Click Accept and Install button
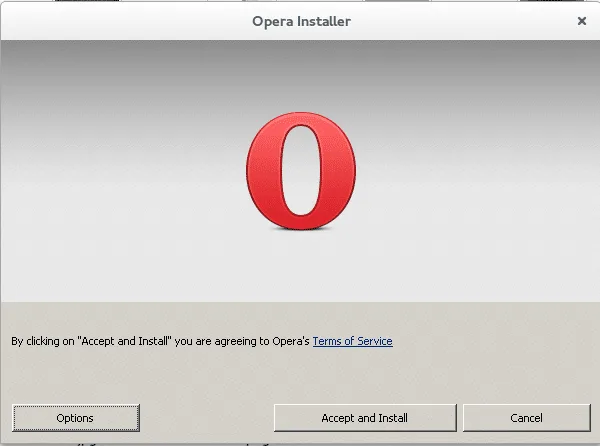 (365, 418)
